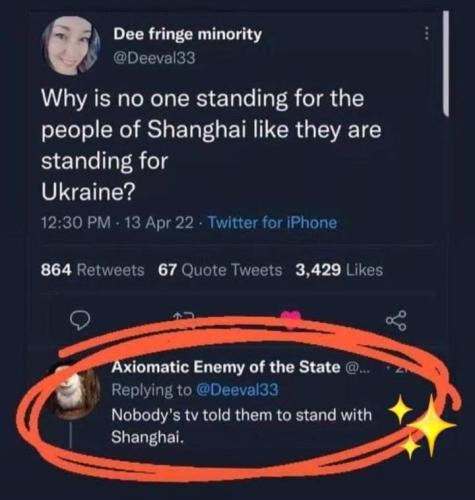Click @Deeval33 in the Replying to line
The image size is (475, 500).
click(x=237, y=389)
